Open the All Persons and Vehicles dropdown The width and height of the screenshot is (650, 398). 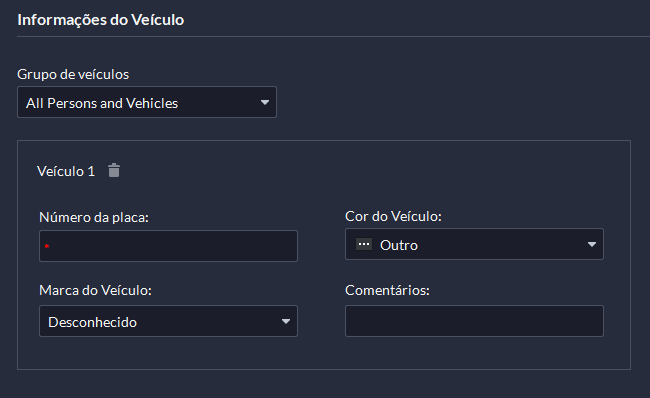click(147, 102)
